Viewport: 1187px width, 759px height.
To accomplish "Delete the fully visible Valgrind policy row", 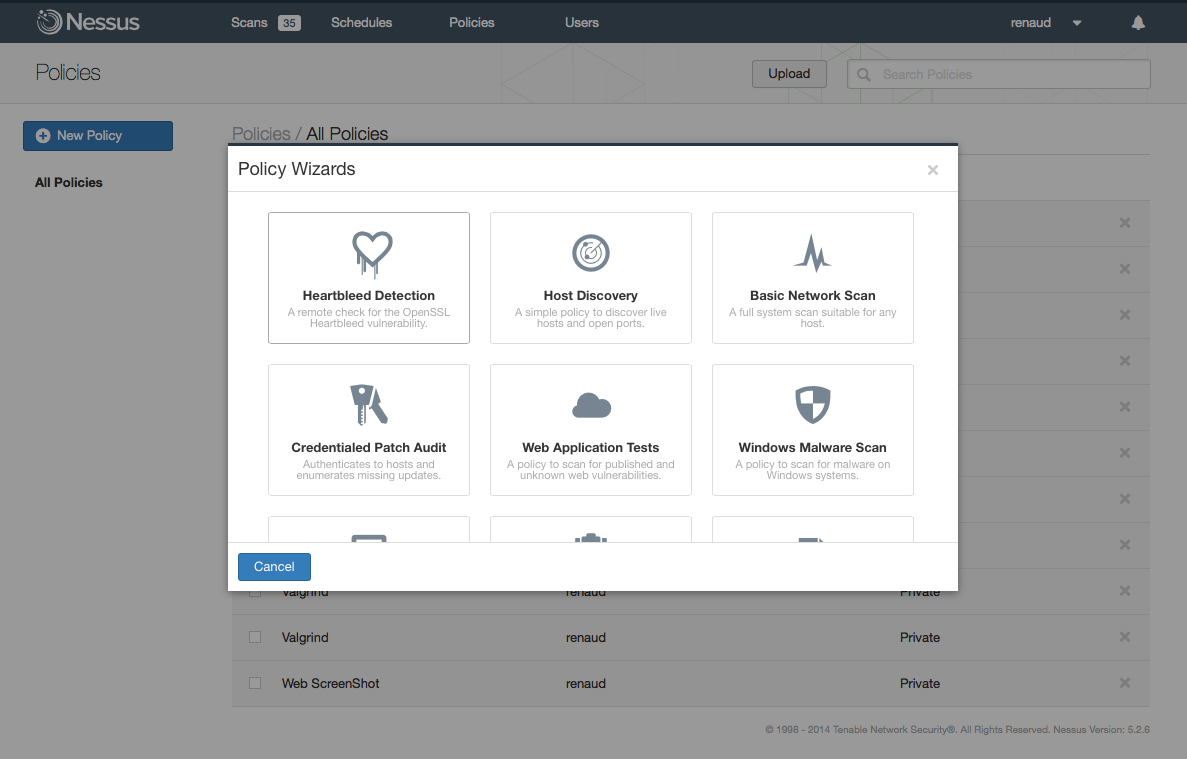I will 1125,637.
